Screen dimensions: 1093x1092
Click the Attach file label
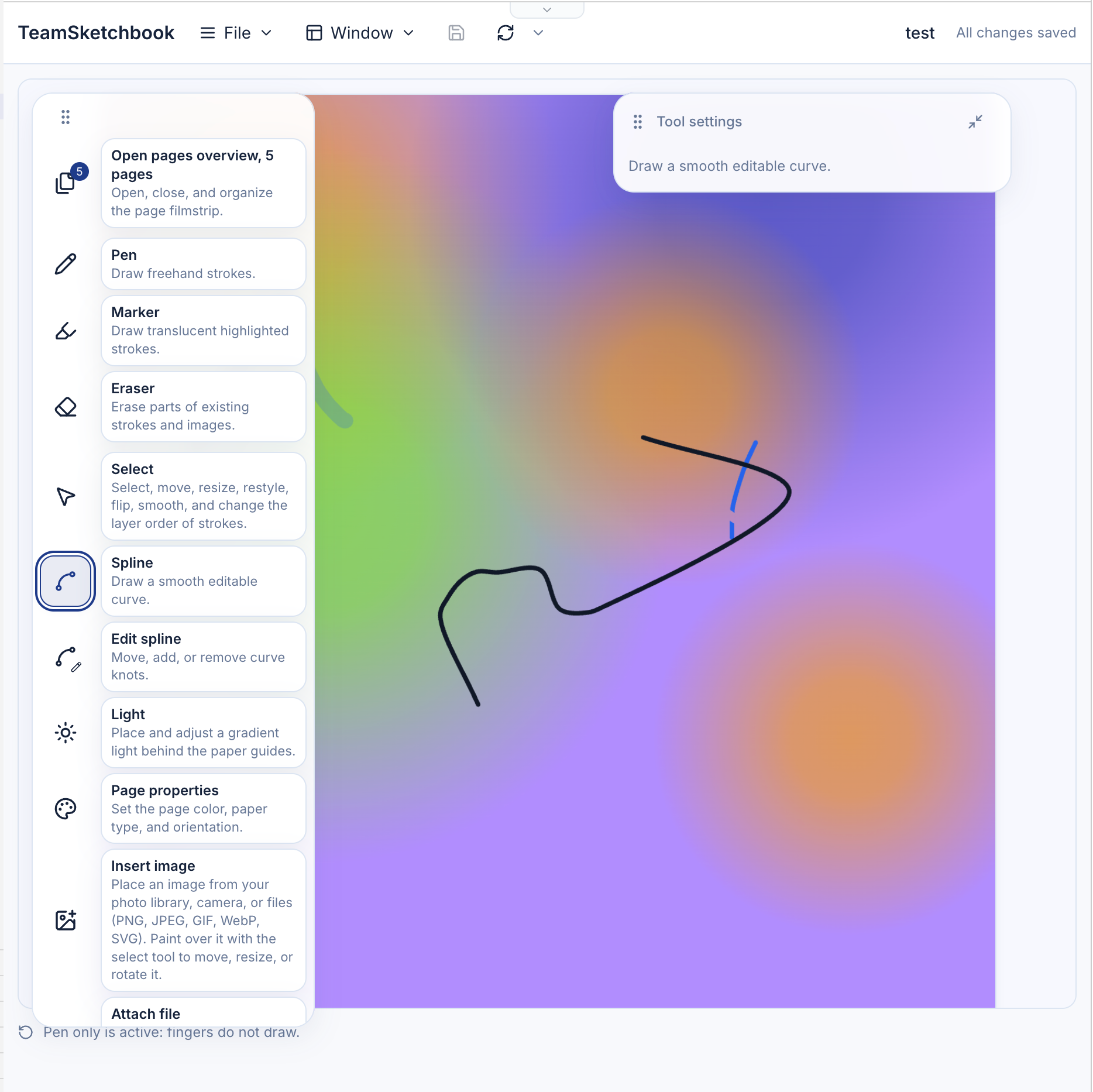(x=146, y=1014)
